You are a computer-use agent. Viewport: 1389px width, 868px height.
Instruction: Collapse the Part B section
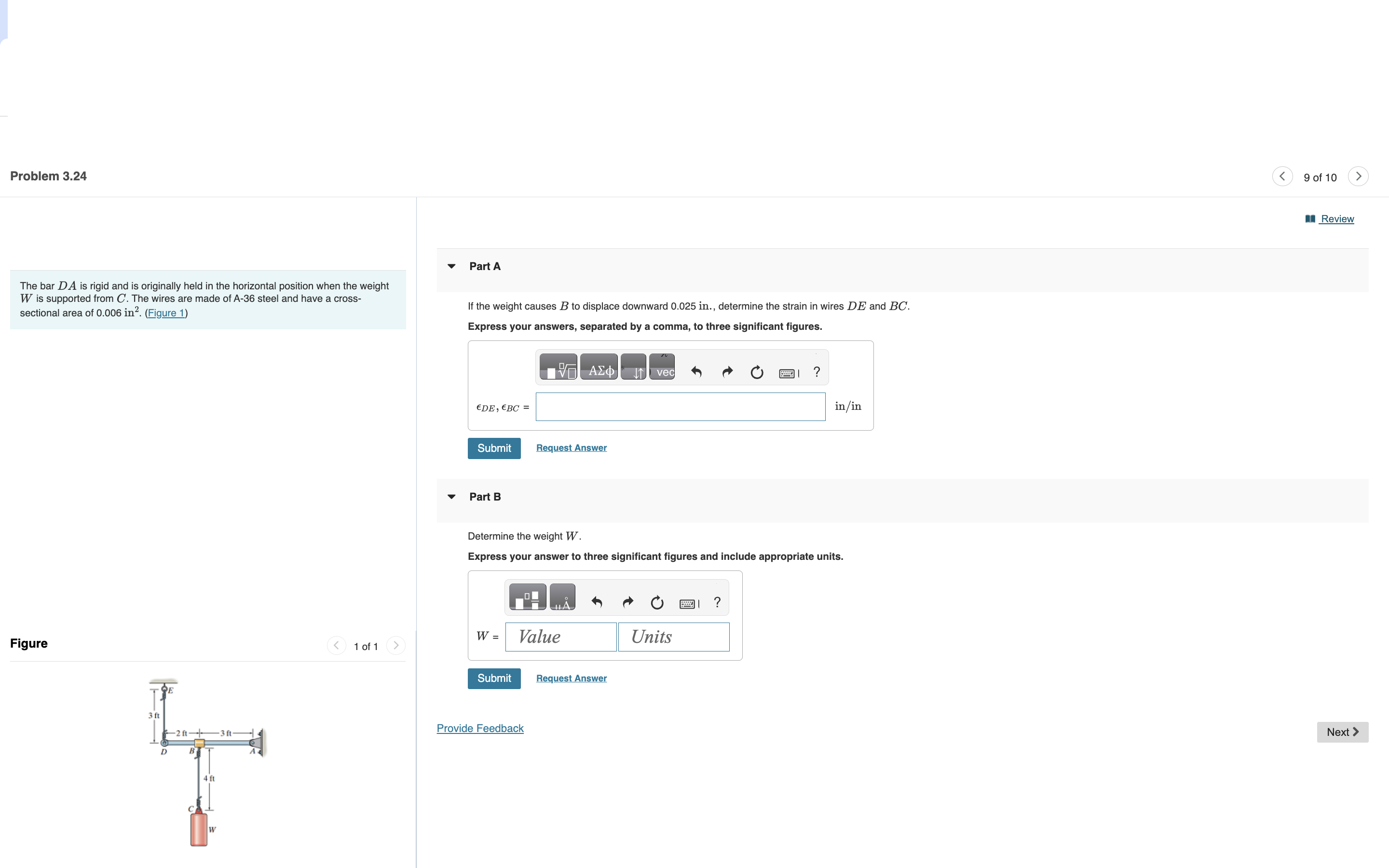click(x=452, y=497)
